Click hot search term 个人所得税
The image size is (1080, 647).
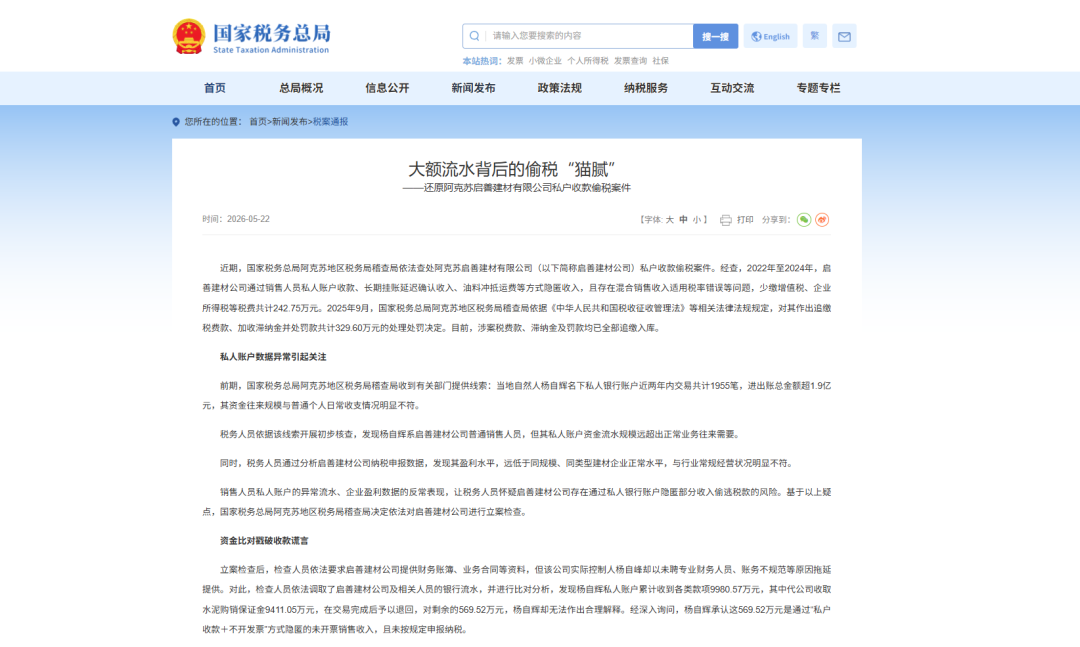click(x=588, y=61)
